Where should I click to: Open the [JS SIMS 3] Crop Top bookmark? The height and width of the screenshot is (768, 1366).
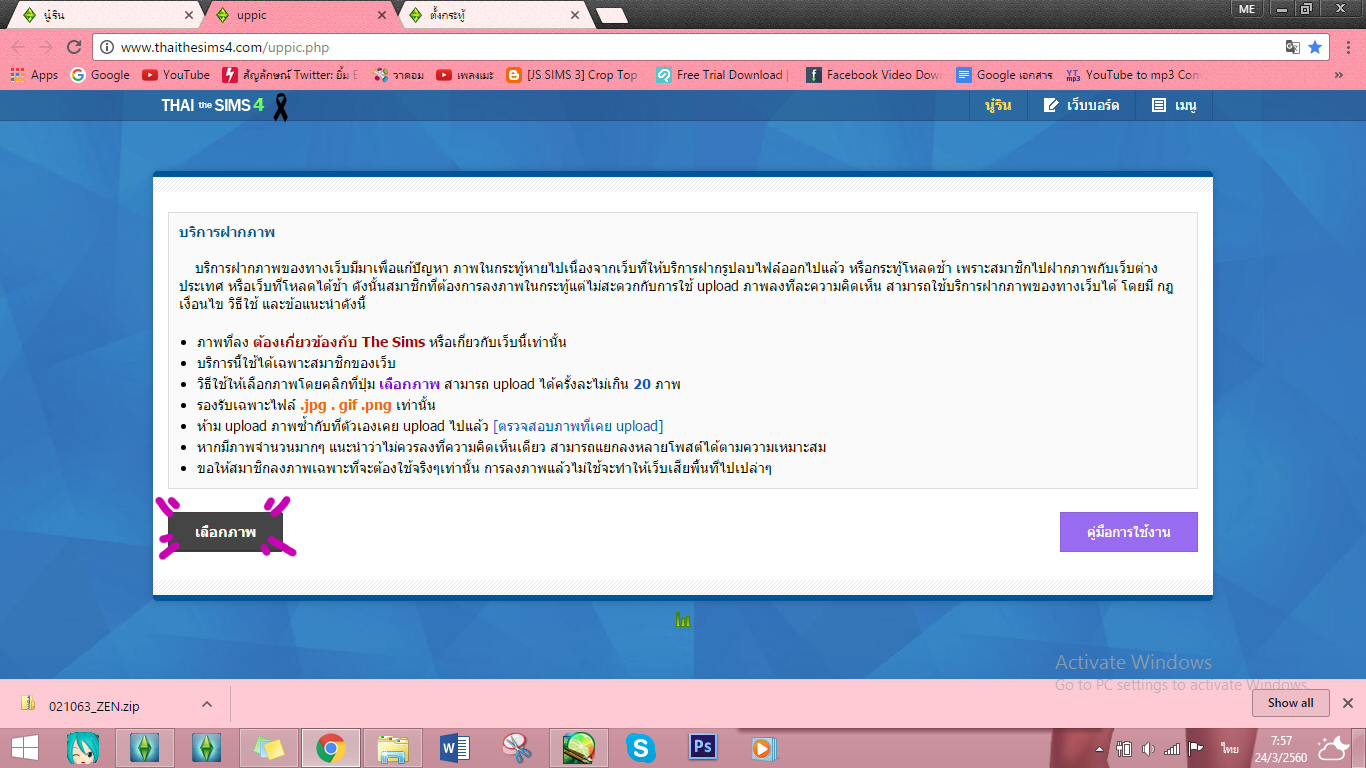(572, 75)
